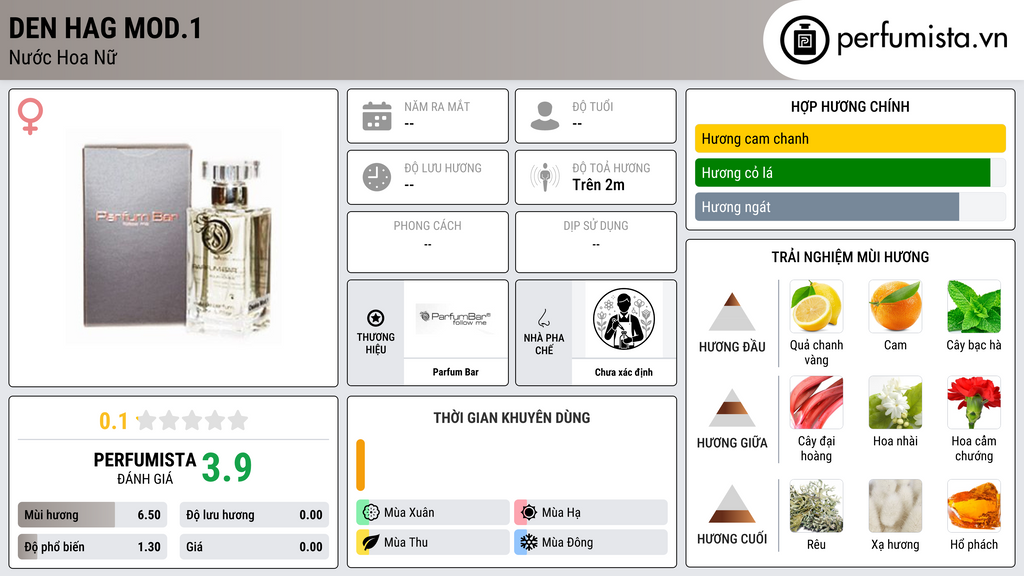The height and width of the screenshot is (576, 1024).
Task: Click the DEN HAG MOD.1 title
Action: click(x=105, y=28)
